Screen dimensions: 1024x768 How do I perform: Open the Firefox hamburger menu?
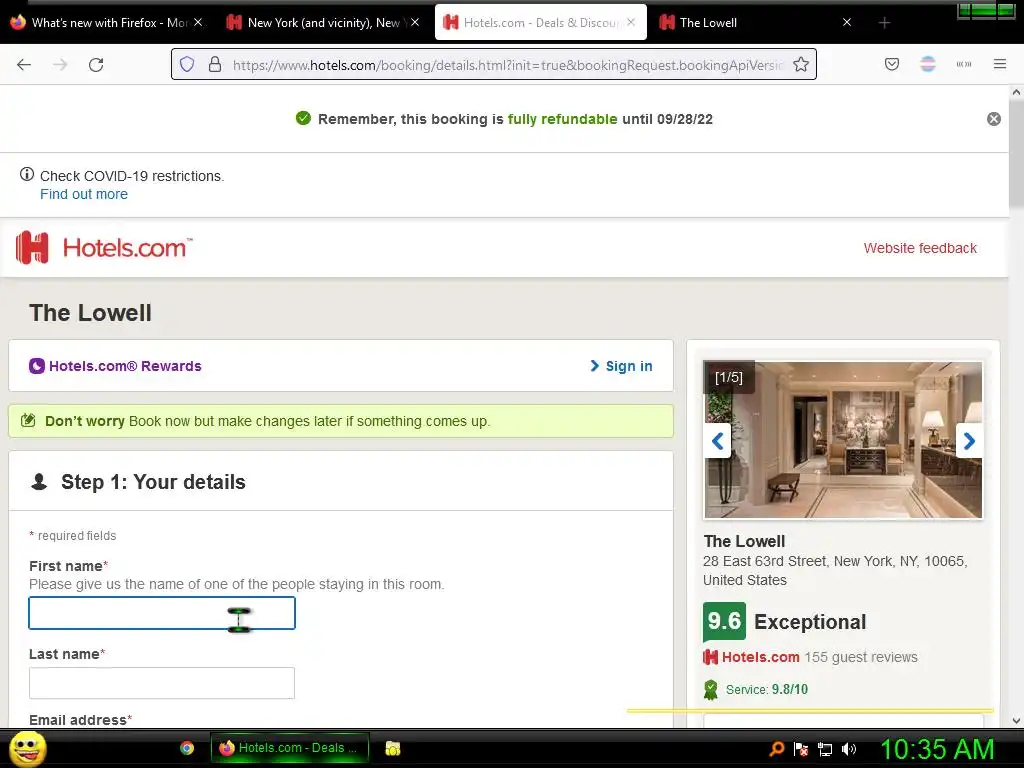(1000, 64)
